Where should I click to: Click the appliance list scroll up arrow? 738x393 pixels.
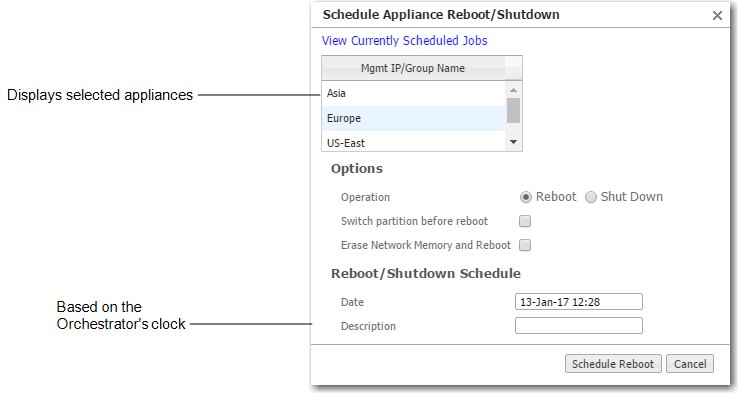[x=513, y=89]
